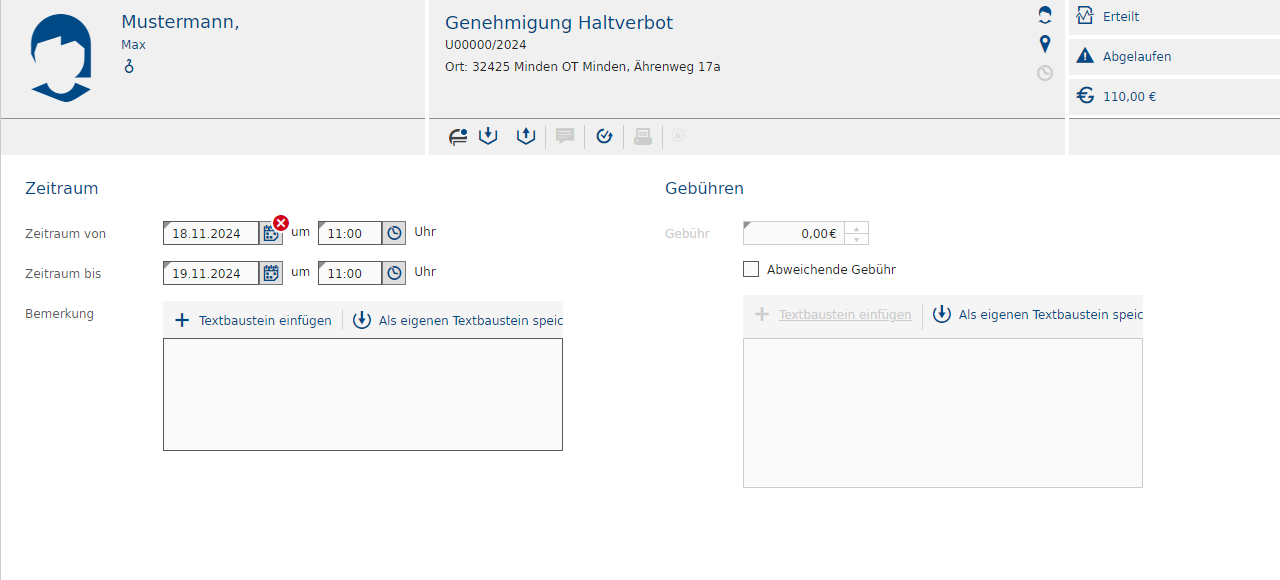Image resolution: width=1280 pixels, height=580 pixels.
Task: Click the upload arrow icon in the toolbar
Action: point(526,136)
